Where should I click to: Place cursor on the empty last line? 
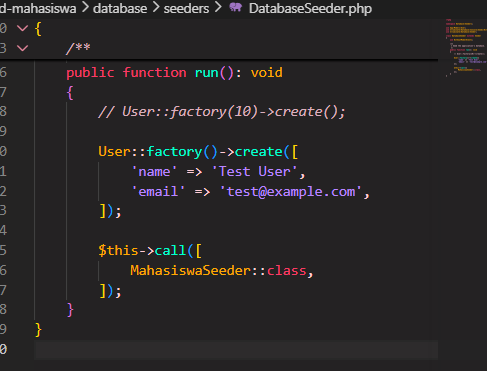pos(236,350)
